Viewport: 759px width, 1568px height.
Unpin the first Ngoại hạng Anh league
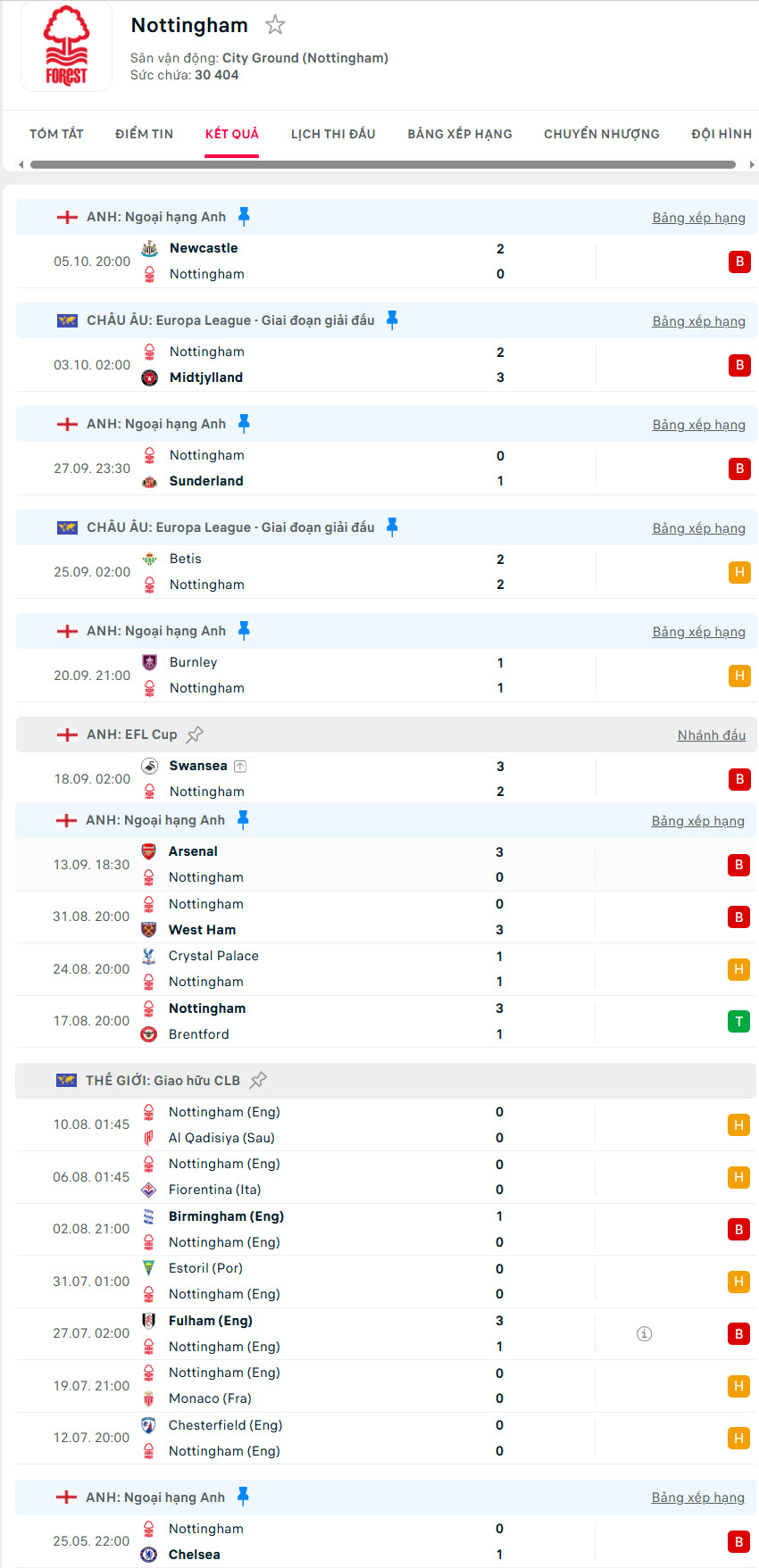tap(244, 216)
